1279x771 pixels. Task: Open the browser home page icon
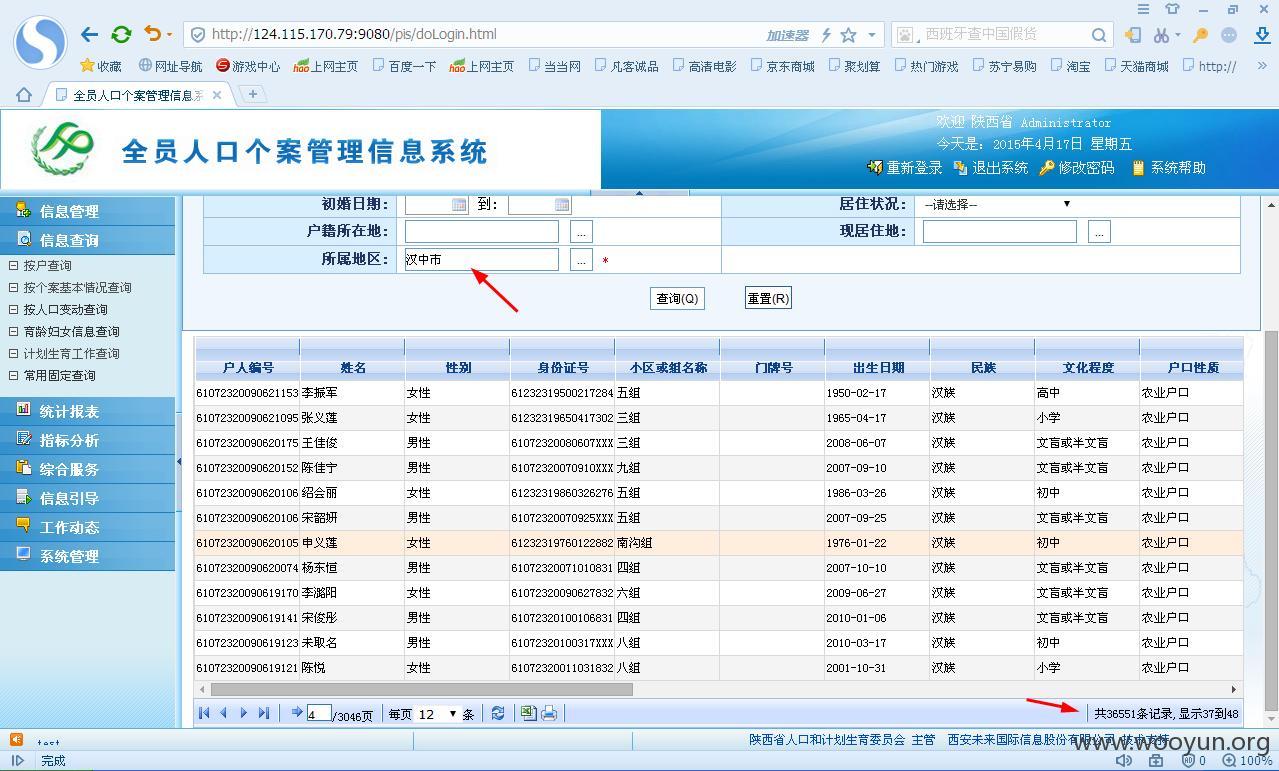tap(23, 95)
